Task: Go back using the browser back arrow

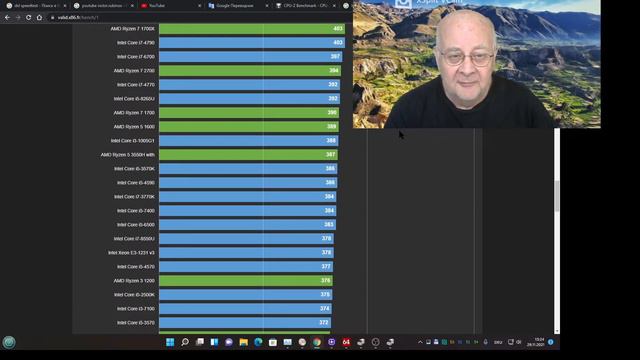Action: click(7, 18)
